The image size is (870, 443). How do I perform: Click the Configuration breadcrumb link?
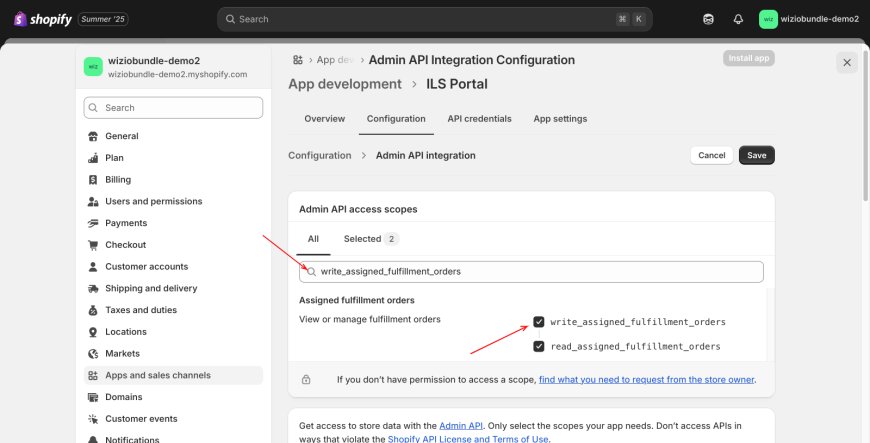320,155
